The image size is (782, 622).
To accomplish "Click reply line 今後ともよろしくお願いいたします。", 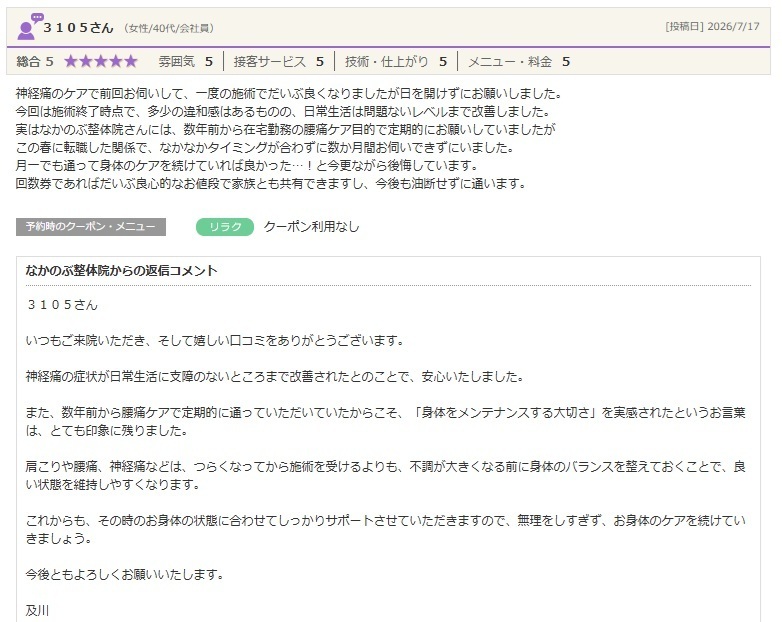I will pyautogui.click(x=125, y=574).
